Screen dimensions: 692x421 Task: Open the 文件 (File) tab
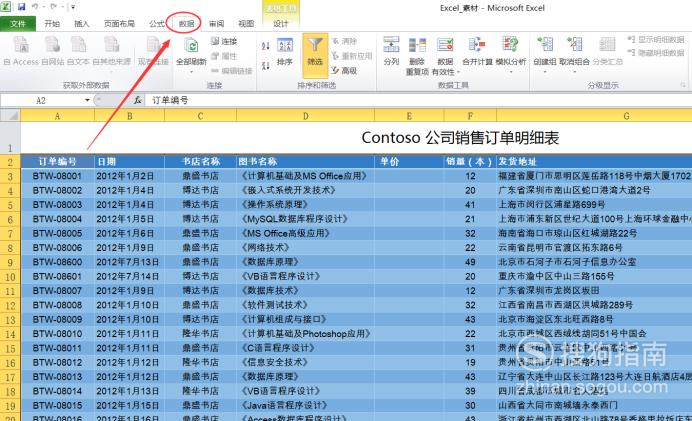click(x=18, y=23)
